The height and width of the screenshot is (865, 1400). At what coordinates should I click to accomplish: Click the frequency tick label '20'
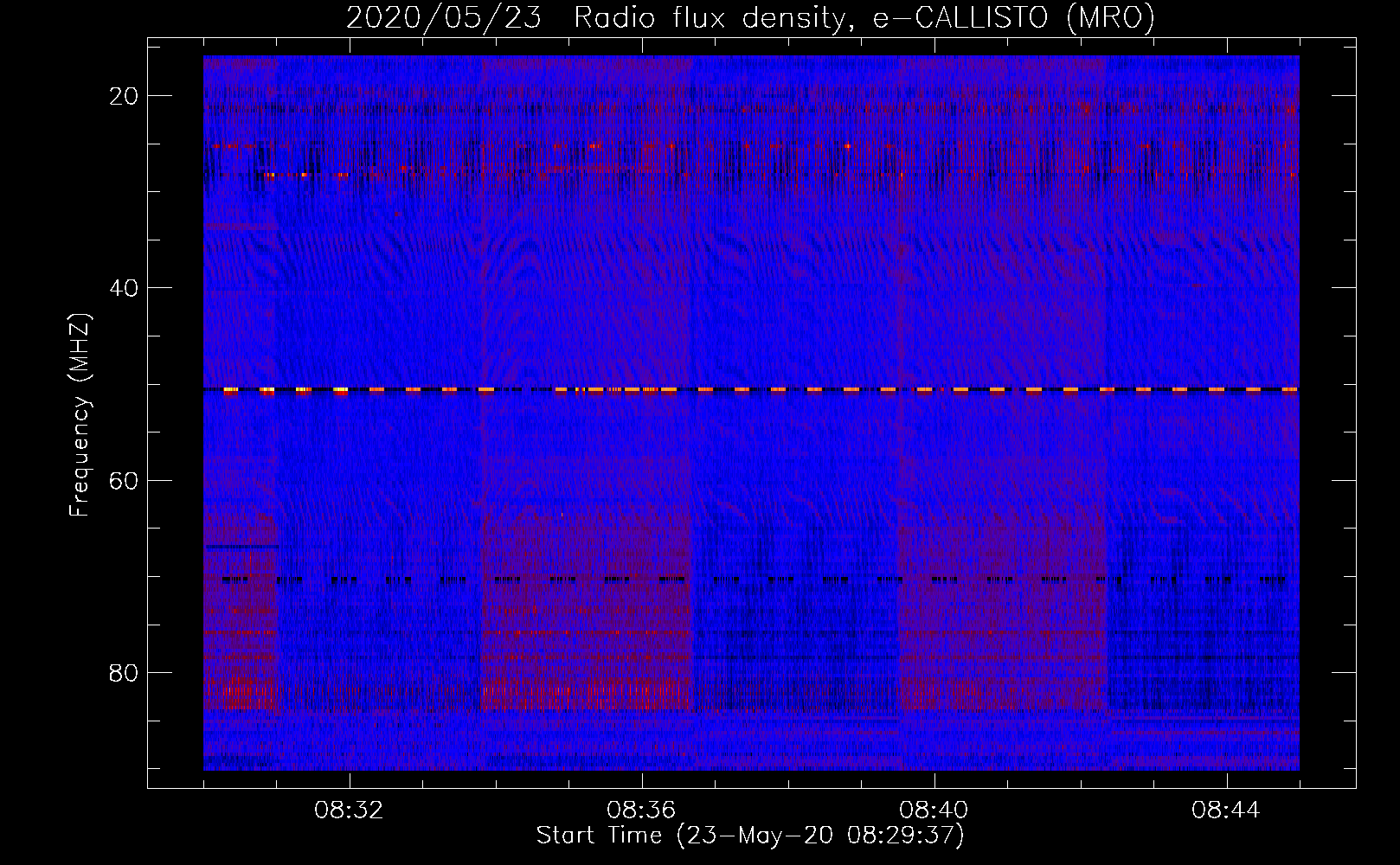click(125, 96)
